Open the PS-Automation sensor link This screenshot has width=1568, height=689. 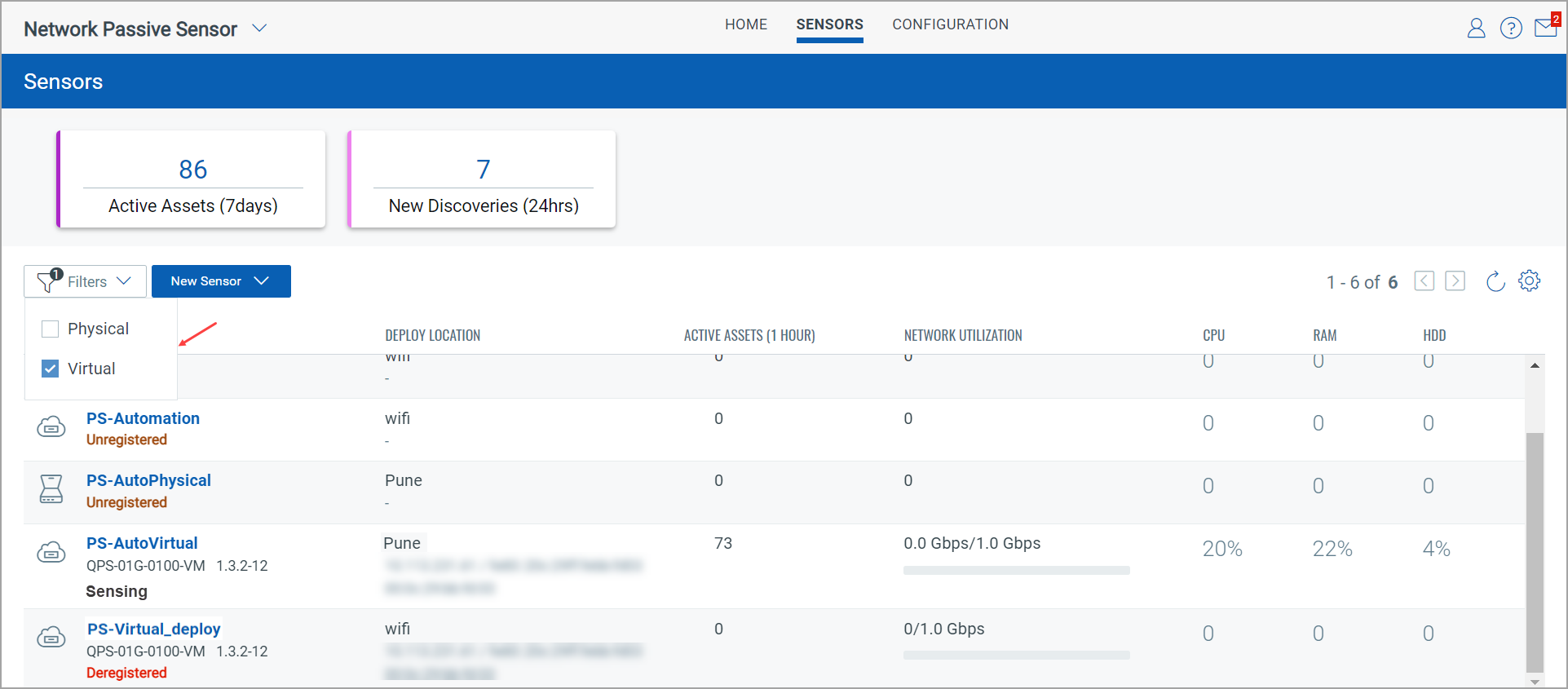tap(143, 418)
